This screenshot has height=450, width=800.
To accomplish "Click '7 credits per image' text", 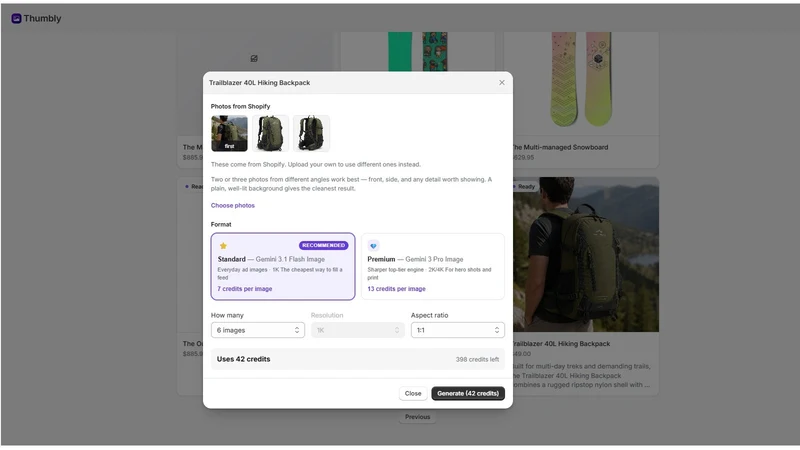I will (x=245, y=289).
